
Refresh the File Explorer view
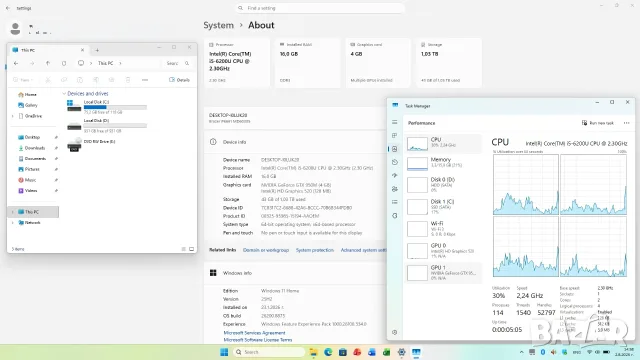pyautogui.click(x=64, y=63)
